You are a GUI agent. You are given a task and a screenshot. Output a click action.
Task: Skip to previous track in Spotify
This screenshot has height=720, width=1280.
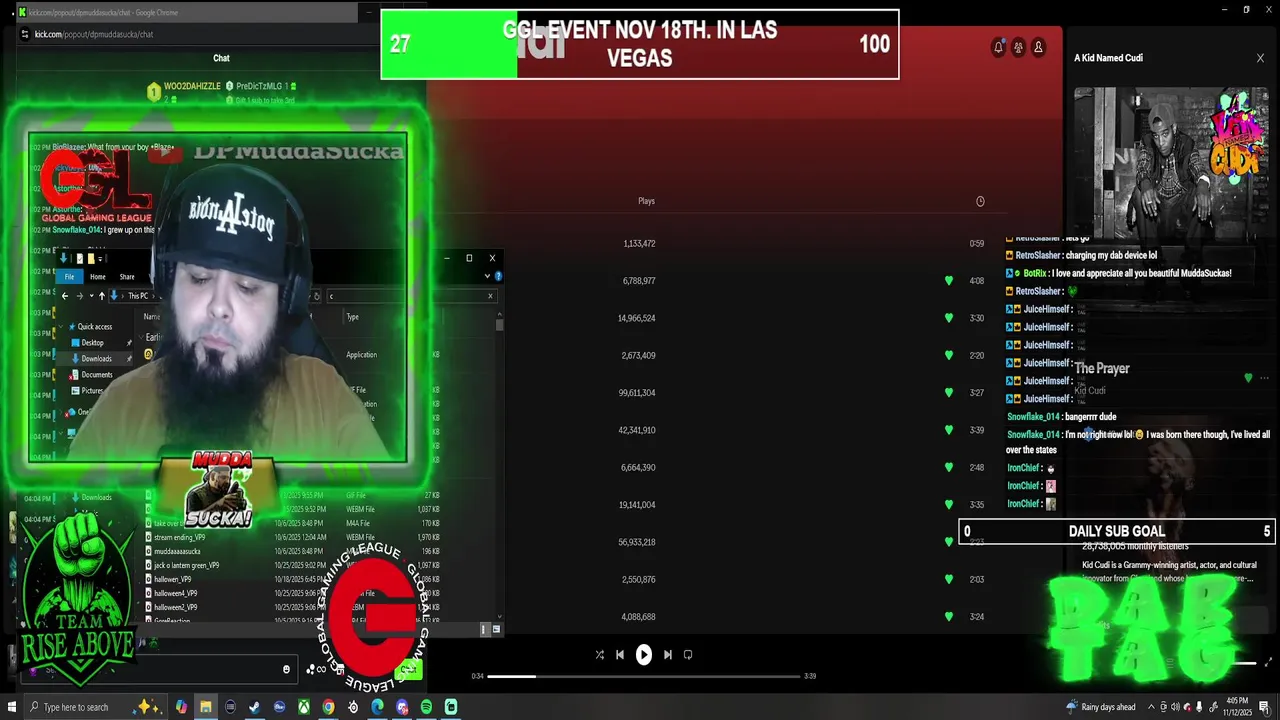tap(620, 655)
